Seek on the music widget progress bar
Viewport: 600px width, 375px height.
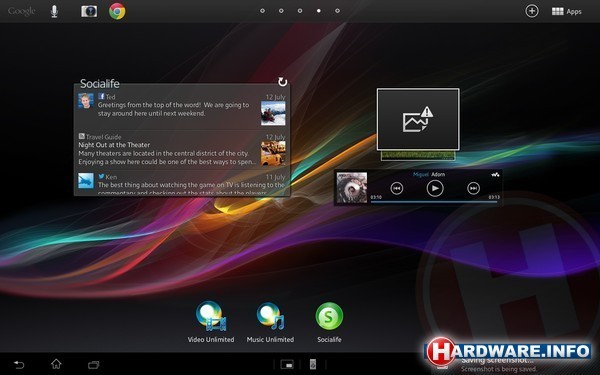[x=435, y=202]
